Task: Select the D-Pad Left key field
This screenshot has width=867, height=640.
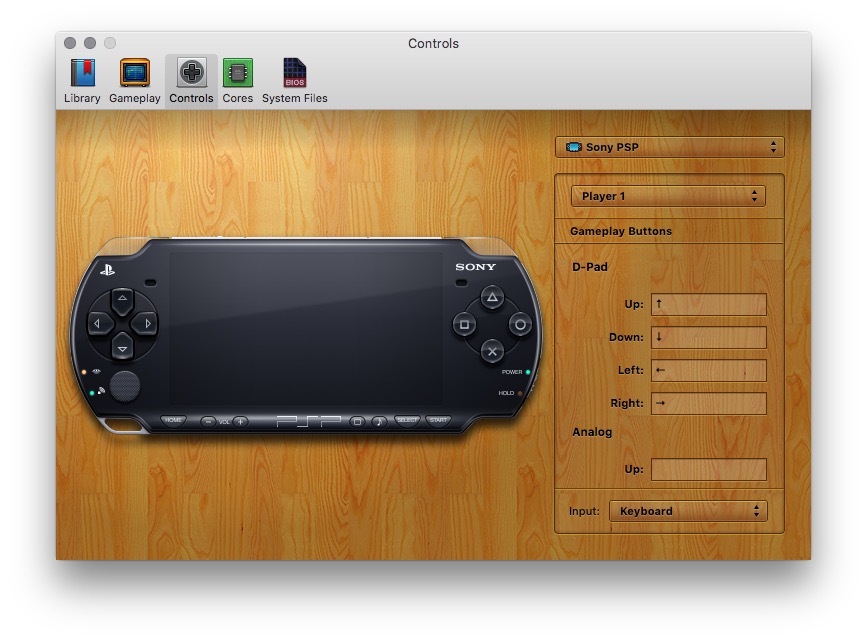Action: point(708,370)
